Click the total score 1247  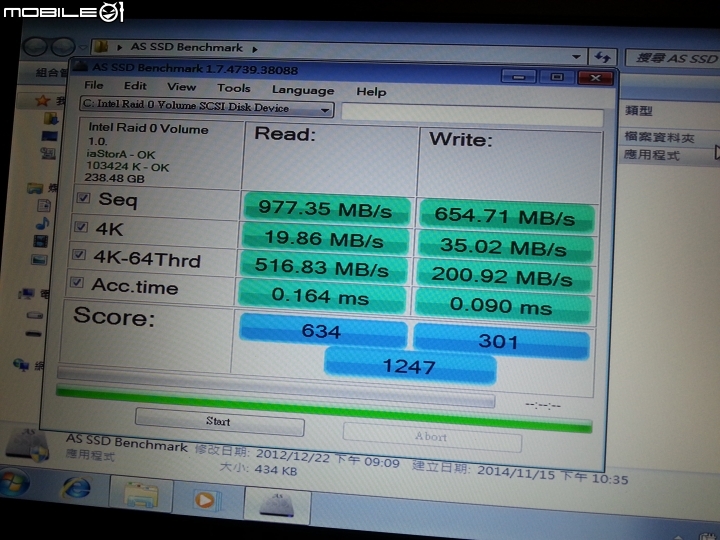click(410, 366)
